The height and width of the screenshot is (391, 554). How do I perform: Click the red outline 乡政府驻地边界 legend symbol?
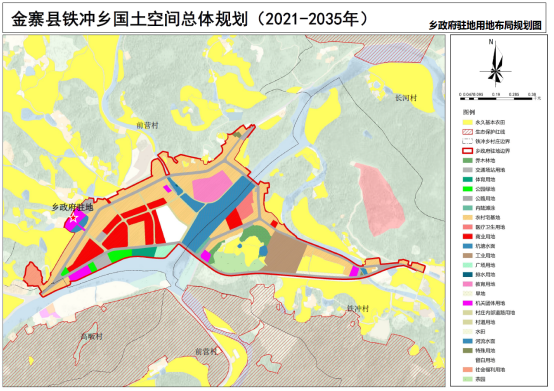pyautogui.click(x=467, y=151)
